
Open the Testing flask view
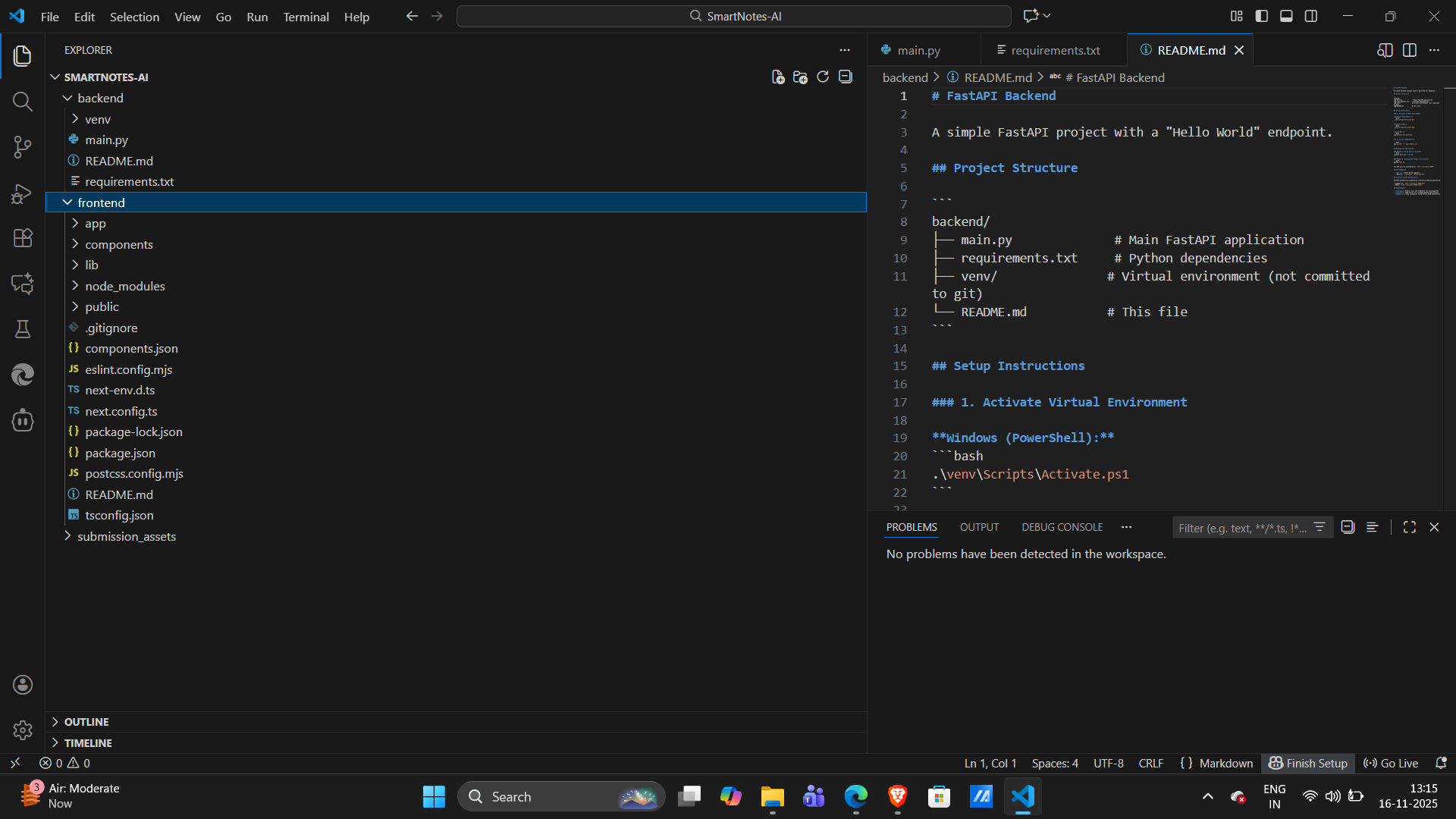(22, 329)
